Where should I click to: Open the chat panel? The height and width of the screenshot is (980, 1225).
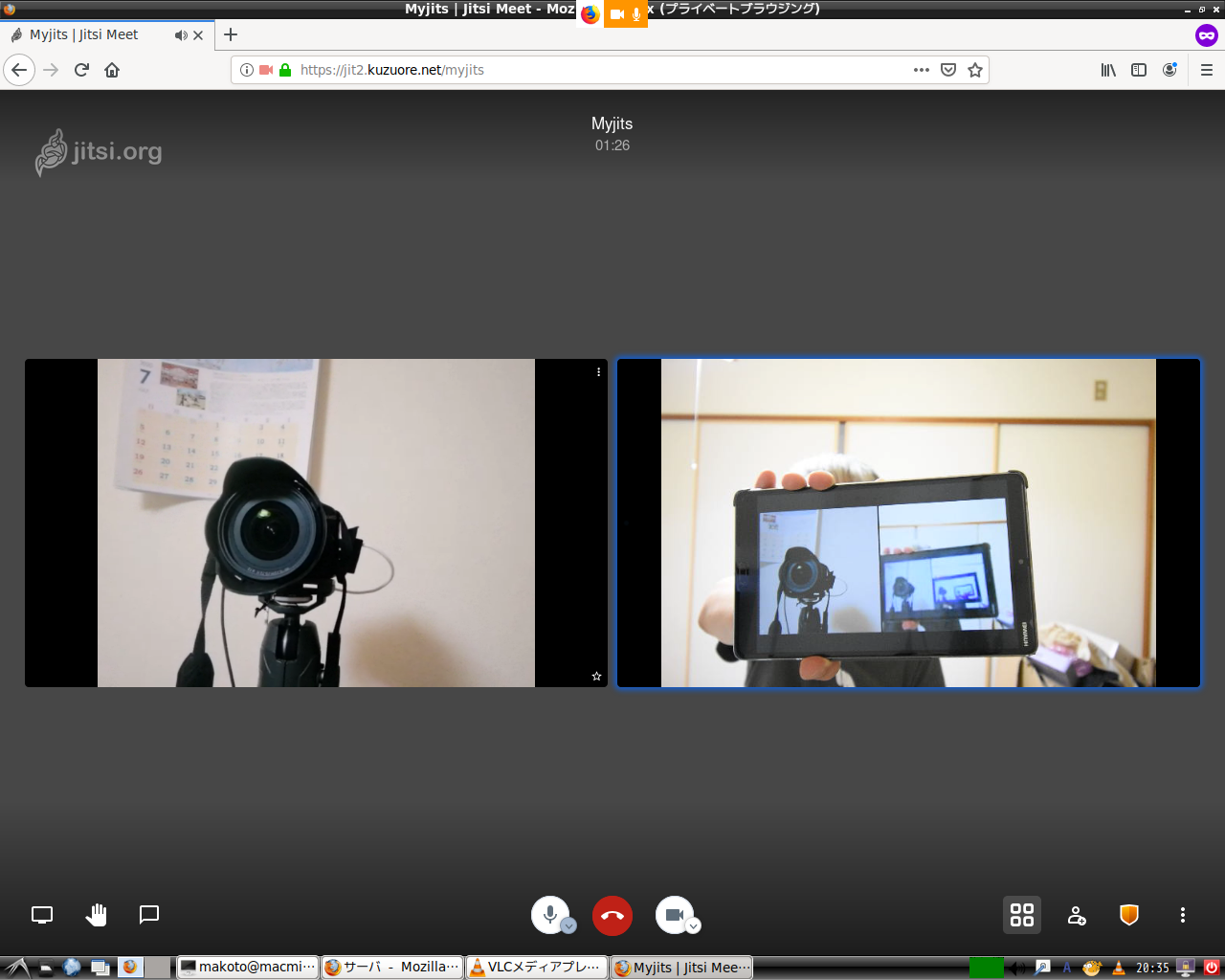(x=149, y=915)
